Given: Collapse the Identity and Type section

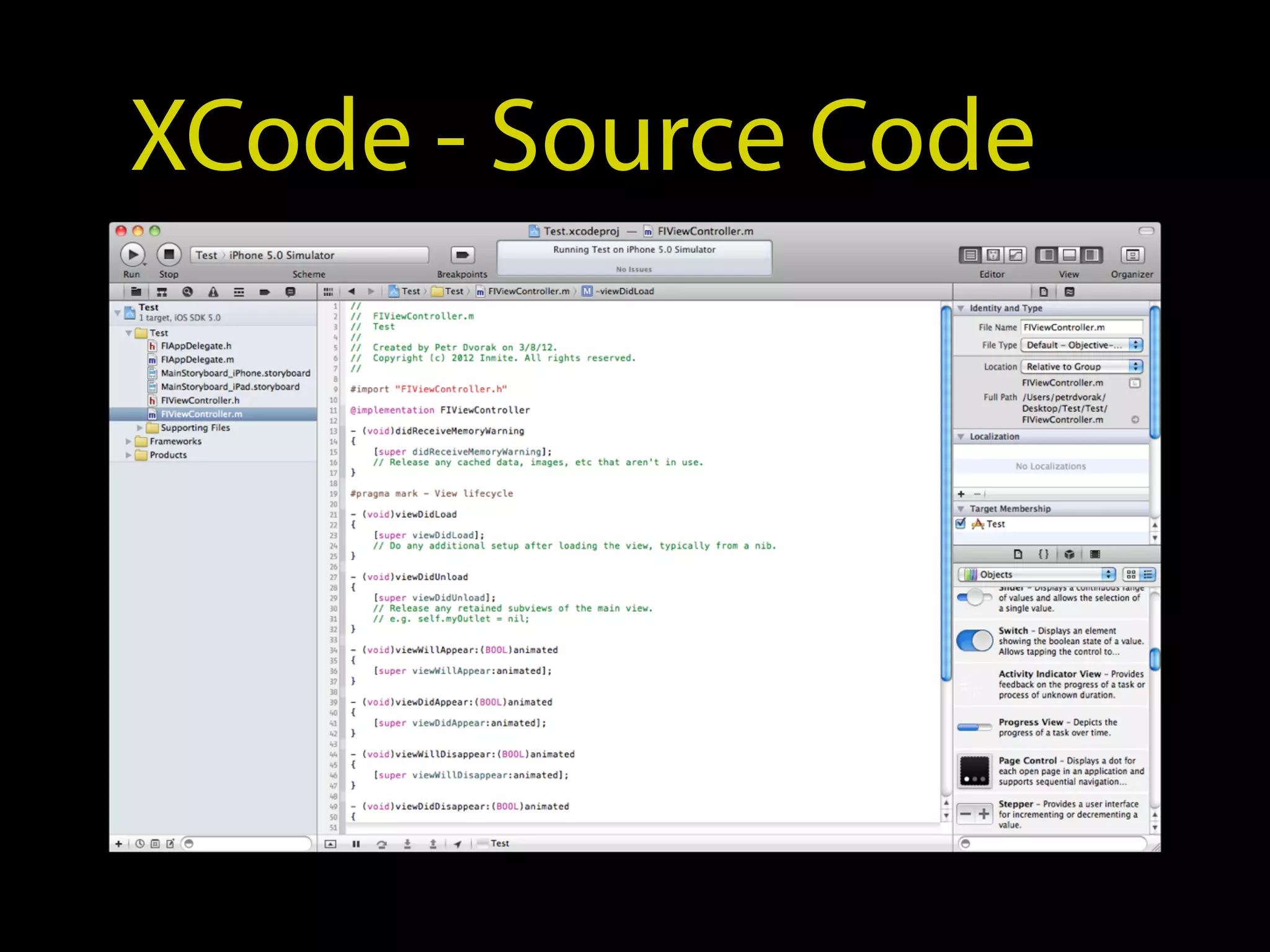Looking at the screenshot, I should coord(961,308).
